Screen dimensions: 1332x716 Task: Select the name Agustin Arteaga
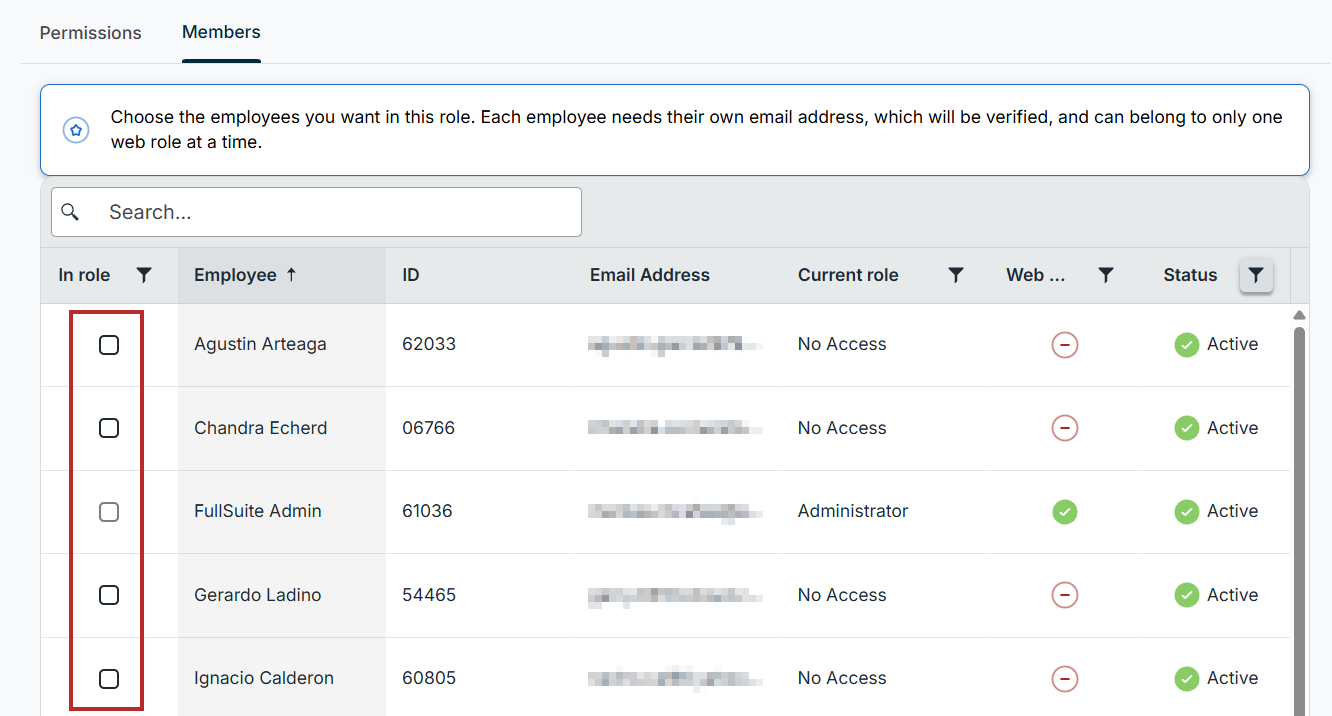(x=260, y=344)
